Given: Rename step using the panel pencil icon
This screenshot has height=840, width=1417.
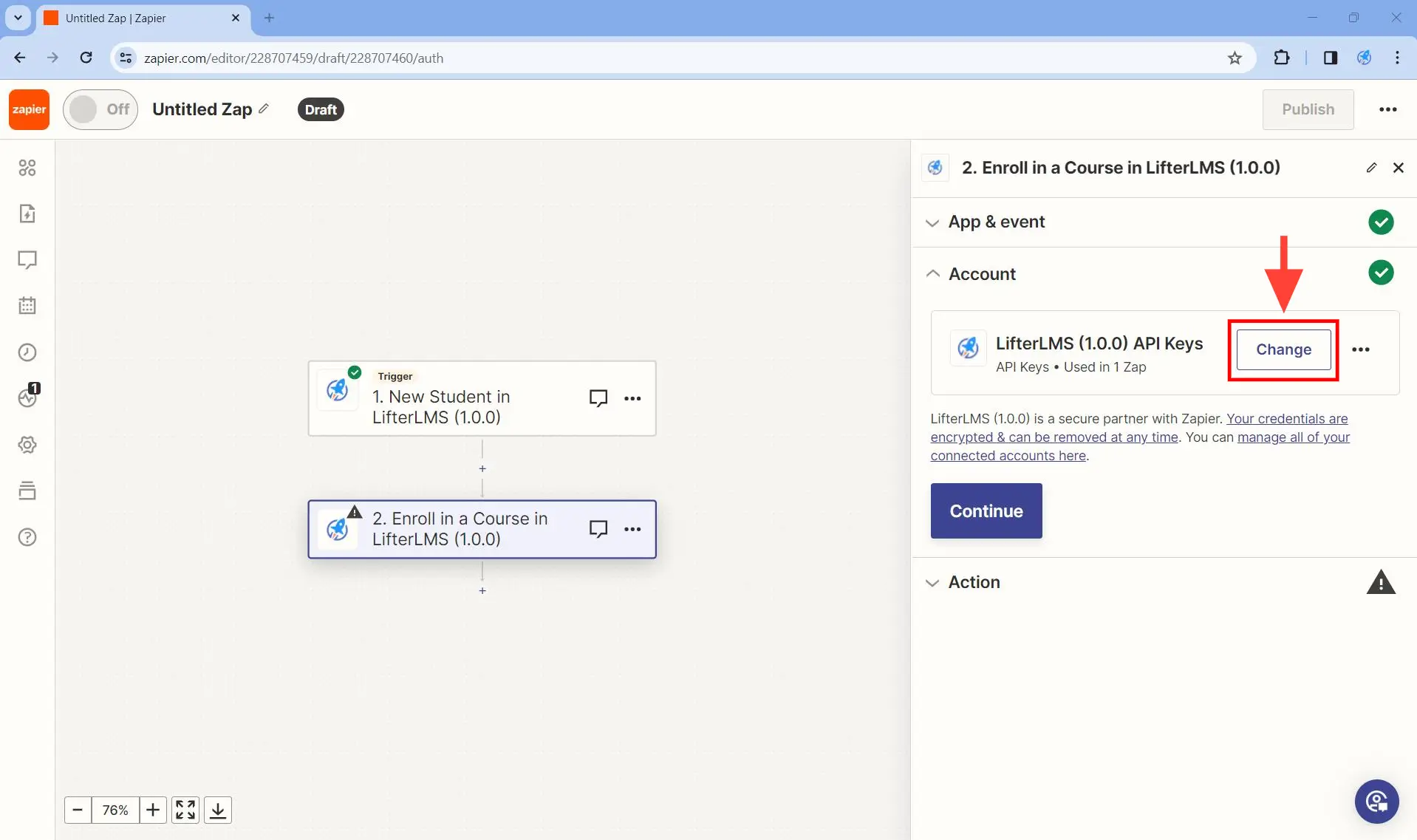Looking at the screenshot, I should pos(1371,168).
